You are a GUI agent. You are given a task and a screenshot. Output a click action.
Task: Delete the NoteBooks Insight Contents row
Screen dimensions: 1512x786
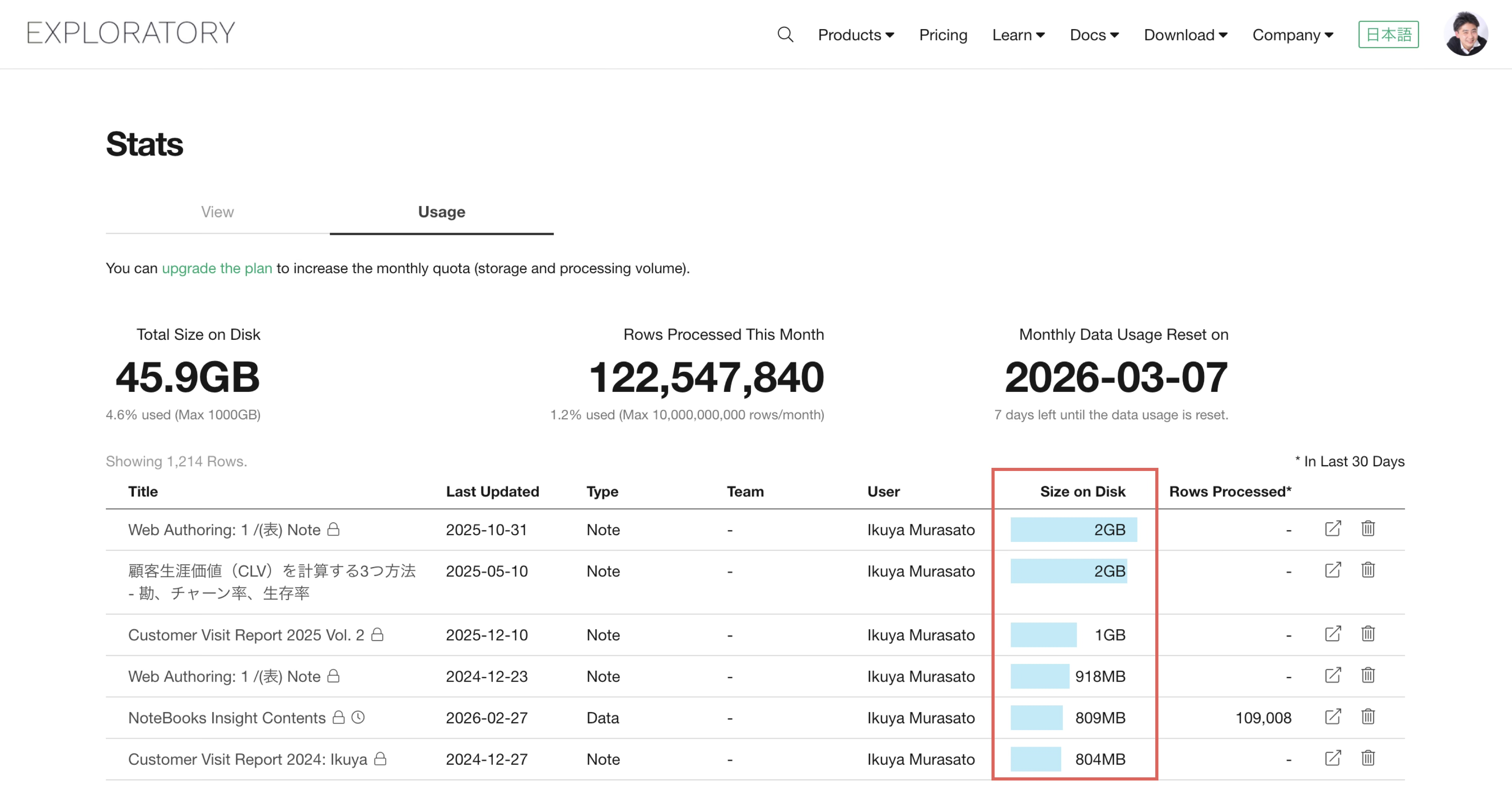[x=1367, y=717]
